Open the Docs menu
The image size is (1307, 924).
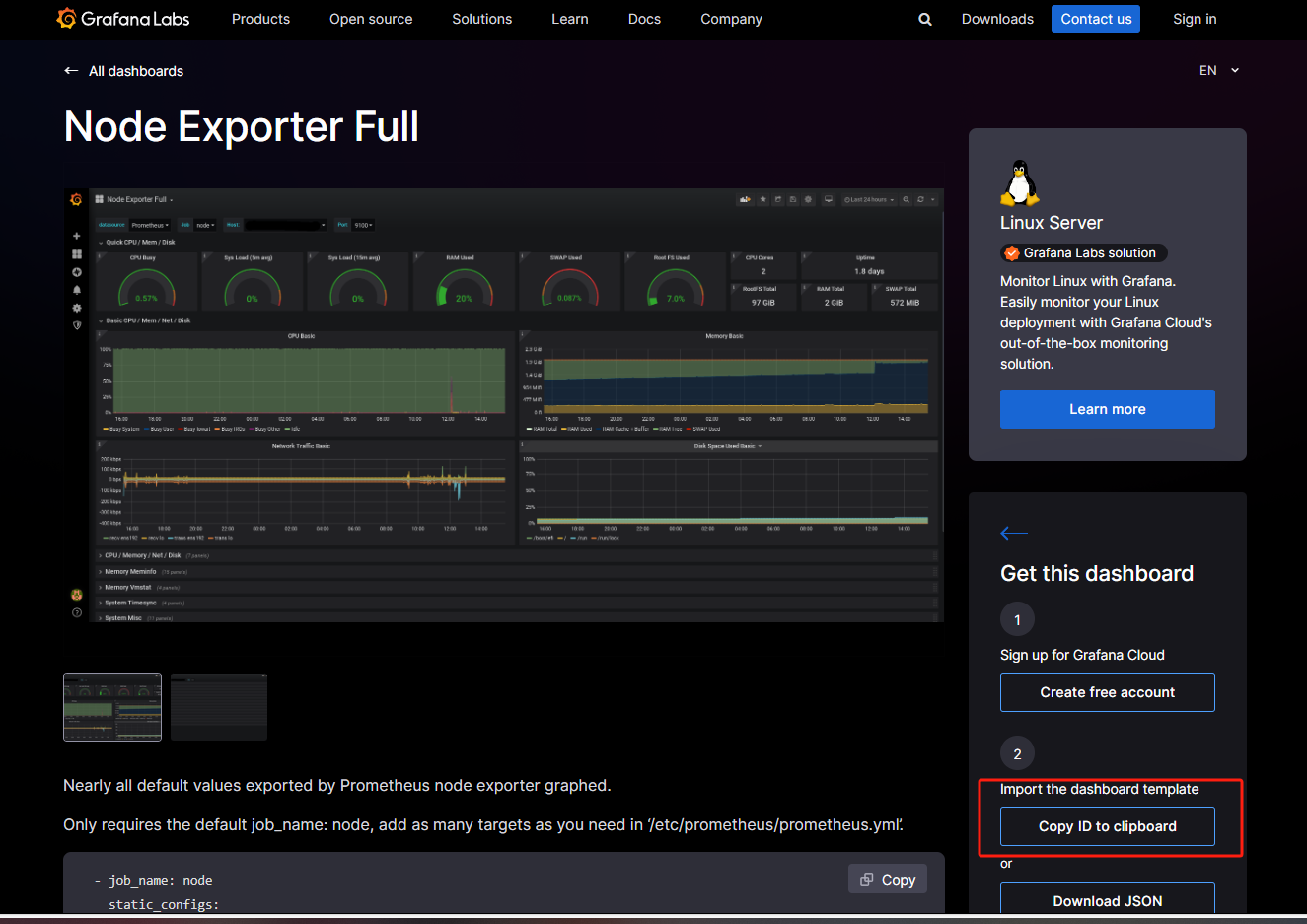click(644, 19)
